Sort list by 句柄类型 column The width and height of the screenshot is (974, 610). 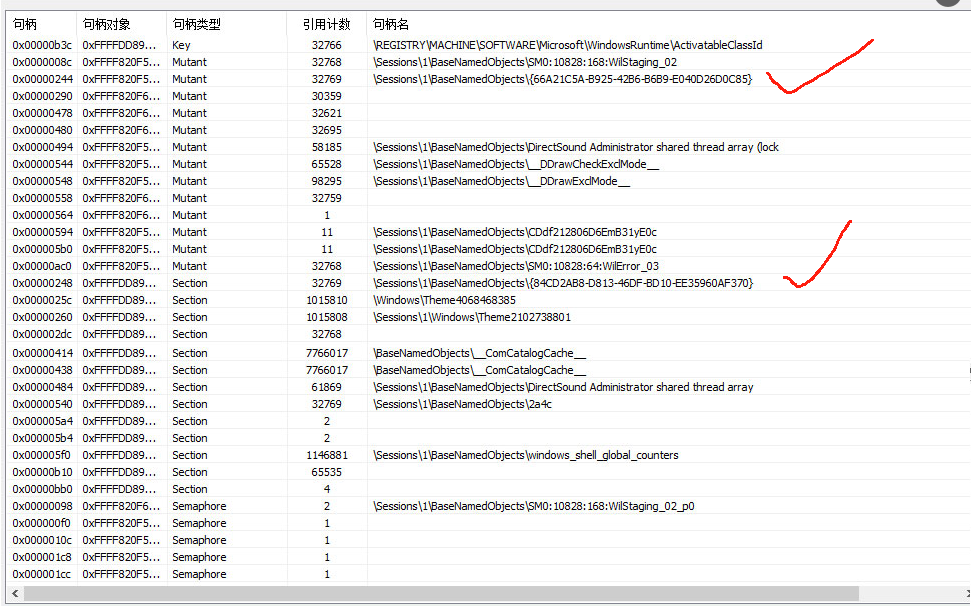pyautogui.click(x=198, y=23)
